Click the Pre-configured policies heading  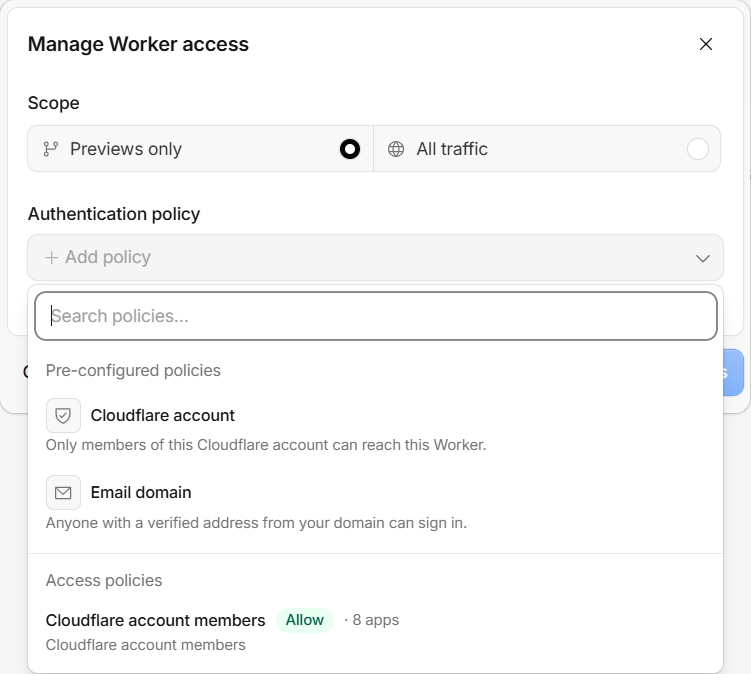pos(133,371)
